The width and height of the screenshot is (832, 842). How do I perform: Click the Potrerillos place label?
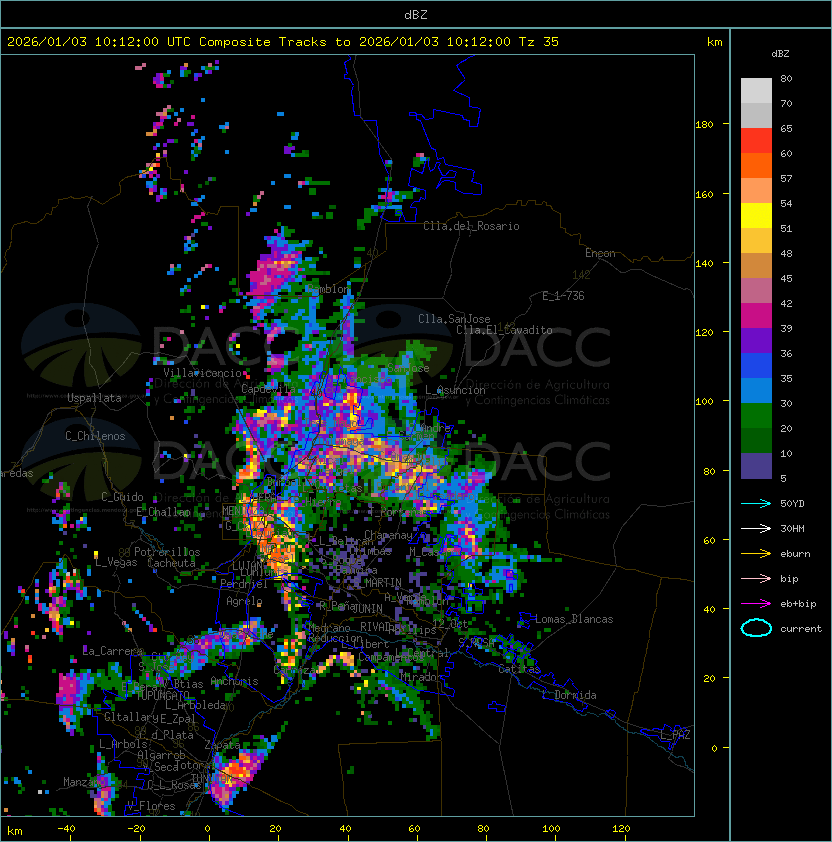tap(167, 552)
